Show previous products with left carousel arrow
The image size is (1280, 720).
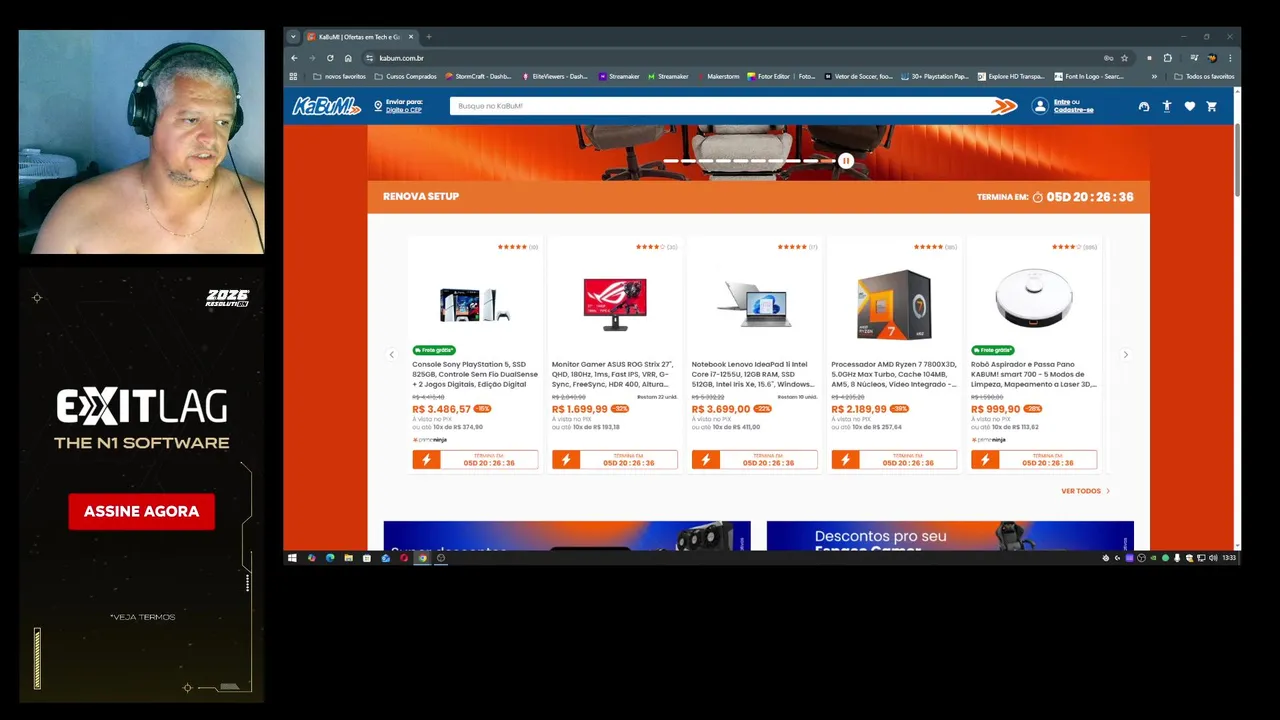coord(391,355)
